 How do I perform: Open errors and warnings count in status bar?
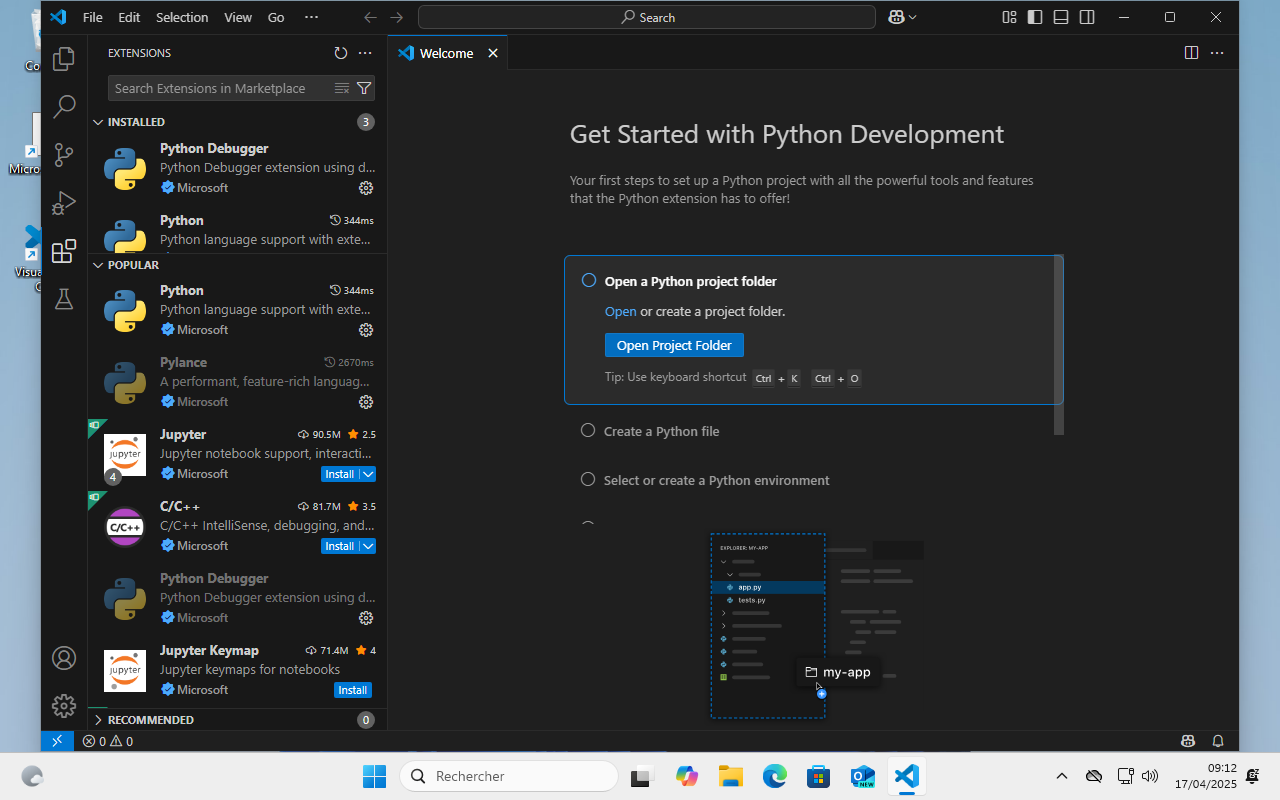108,741
